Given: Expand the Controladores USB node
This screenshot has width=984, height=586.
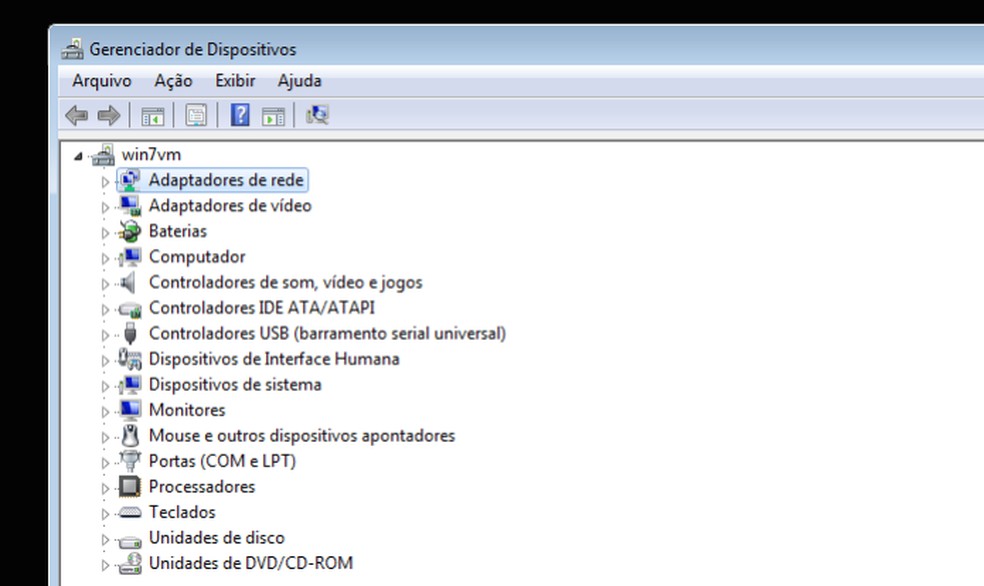Looking at the screenshot, I should click(x=105, y=335).
